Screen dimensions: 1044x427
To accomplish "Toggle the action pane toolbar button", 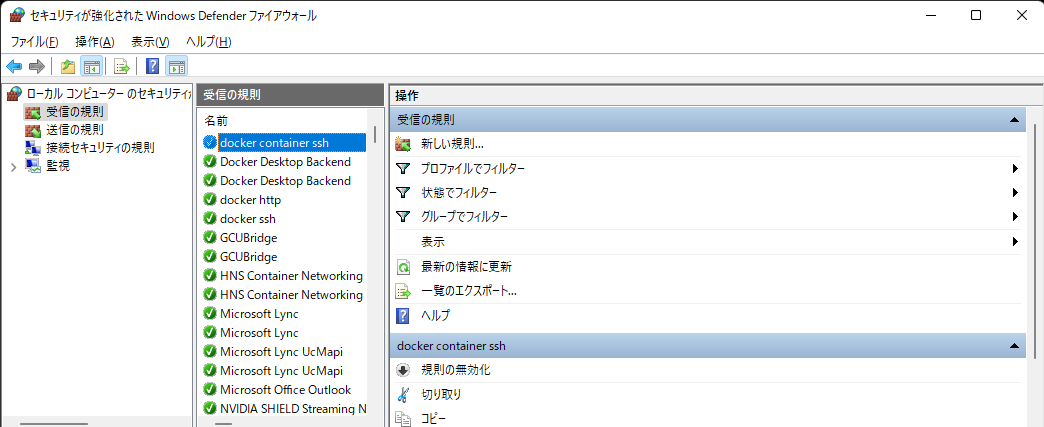I will coord(177,67).
